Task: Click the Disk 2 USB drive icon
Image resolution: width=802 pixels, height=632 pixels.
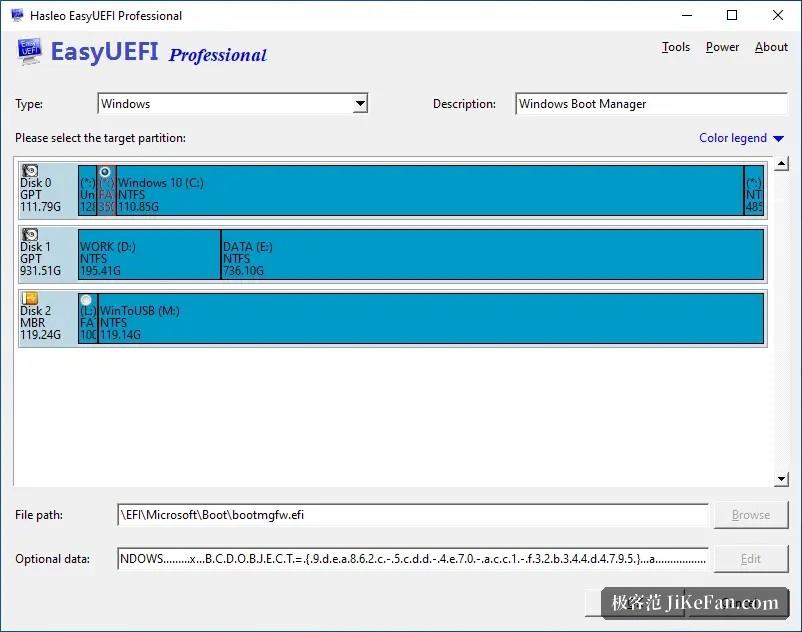Action: coord(30,298)
